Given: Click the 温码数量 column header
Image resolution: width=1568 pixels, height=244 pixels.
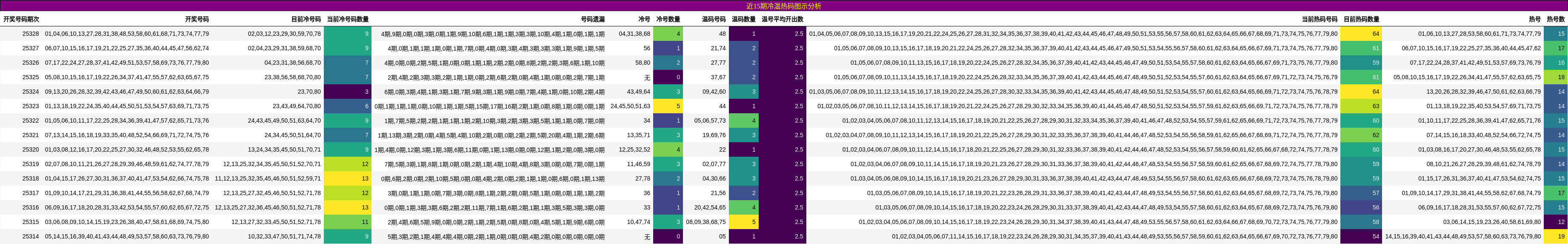Looking at the screenshot, I should [743, 20].
